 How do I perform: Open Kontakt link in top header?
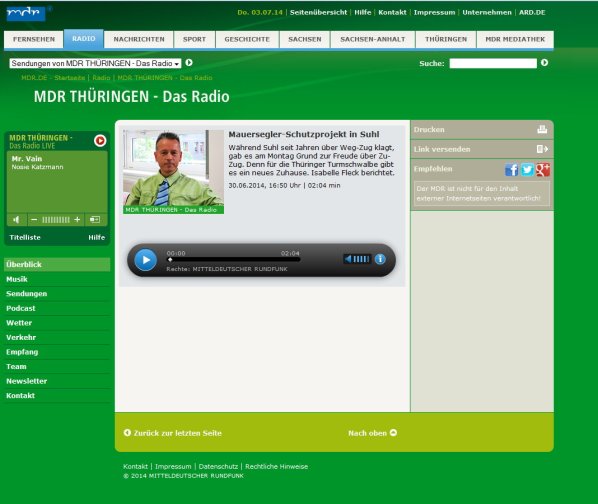pyautogui.click(x=392, y=12)
